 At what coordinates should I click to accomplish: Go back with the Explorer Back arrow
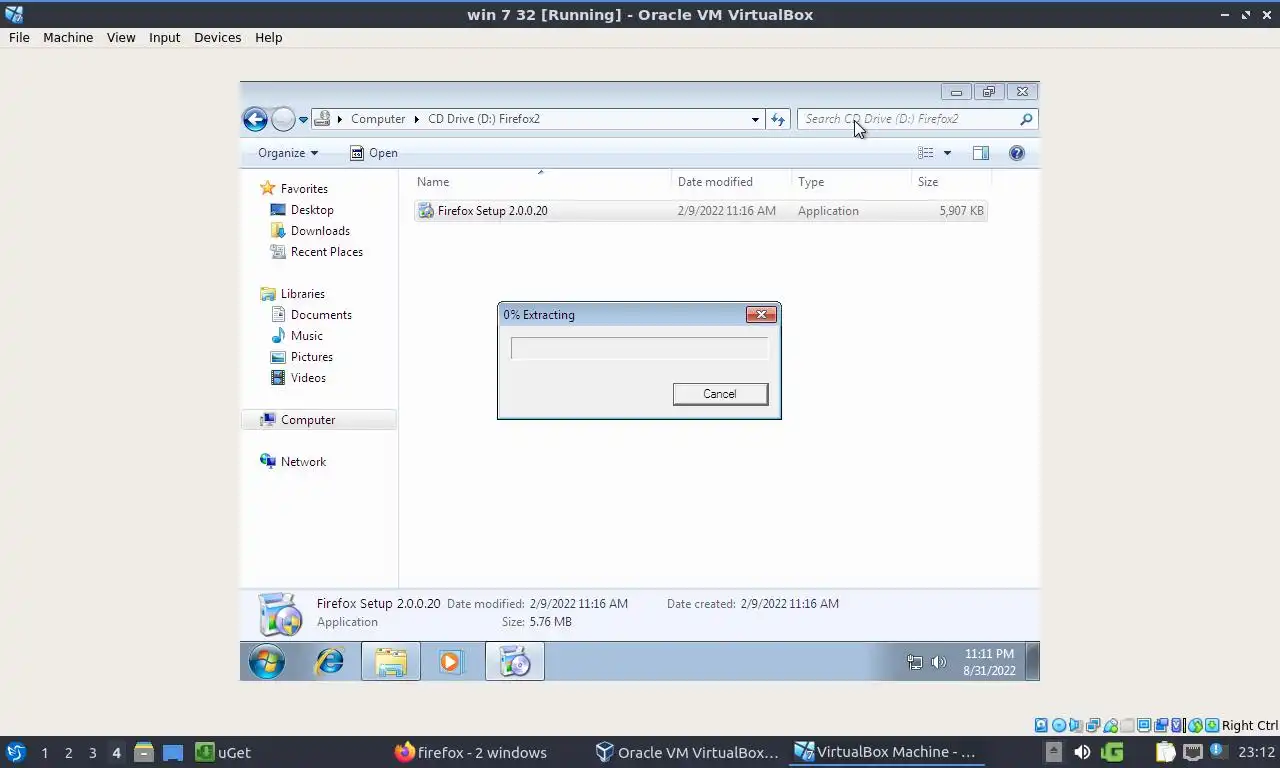pos(255,119)
